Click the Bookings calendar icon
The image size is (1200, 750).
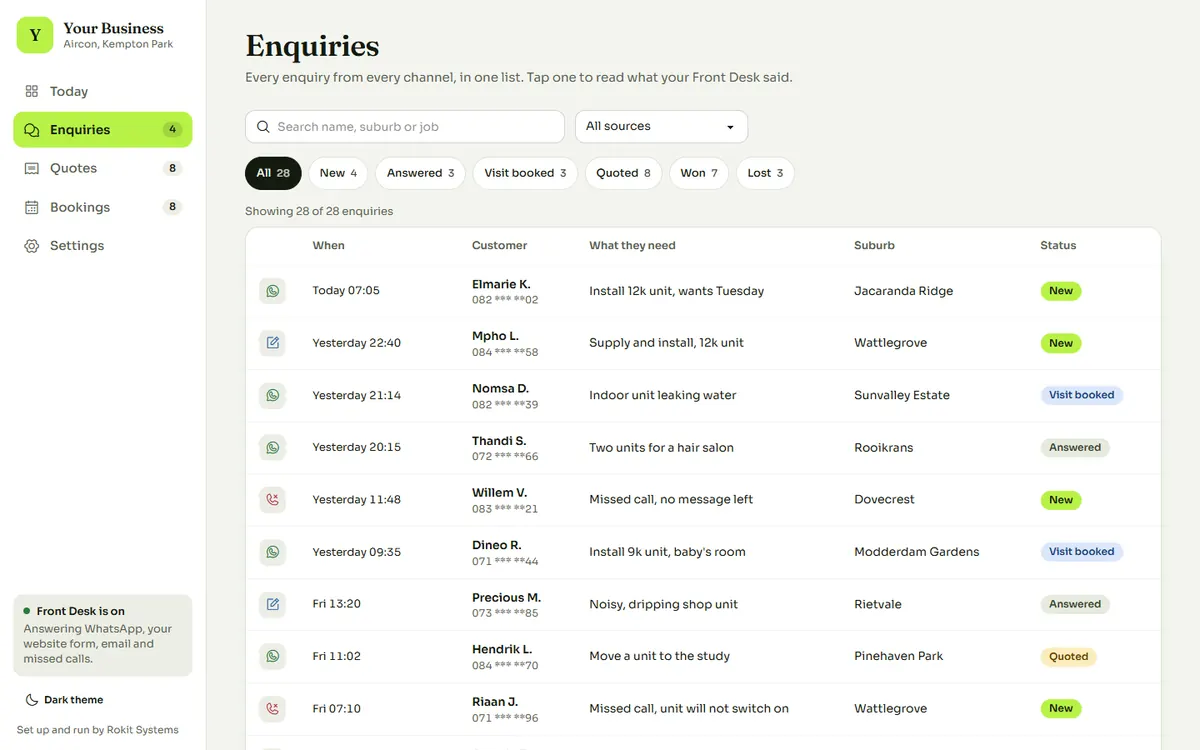point(32,207)
